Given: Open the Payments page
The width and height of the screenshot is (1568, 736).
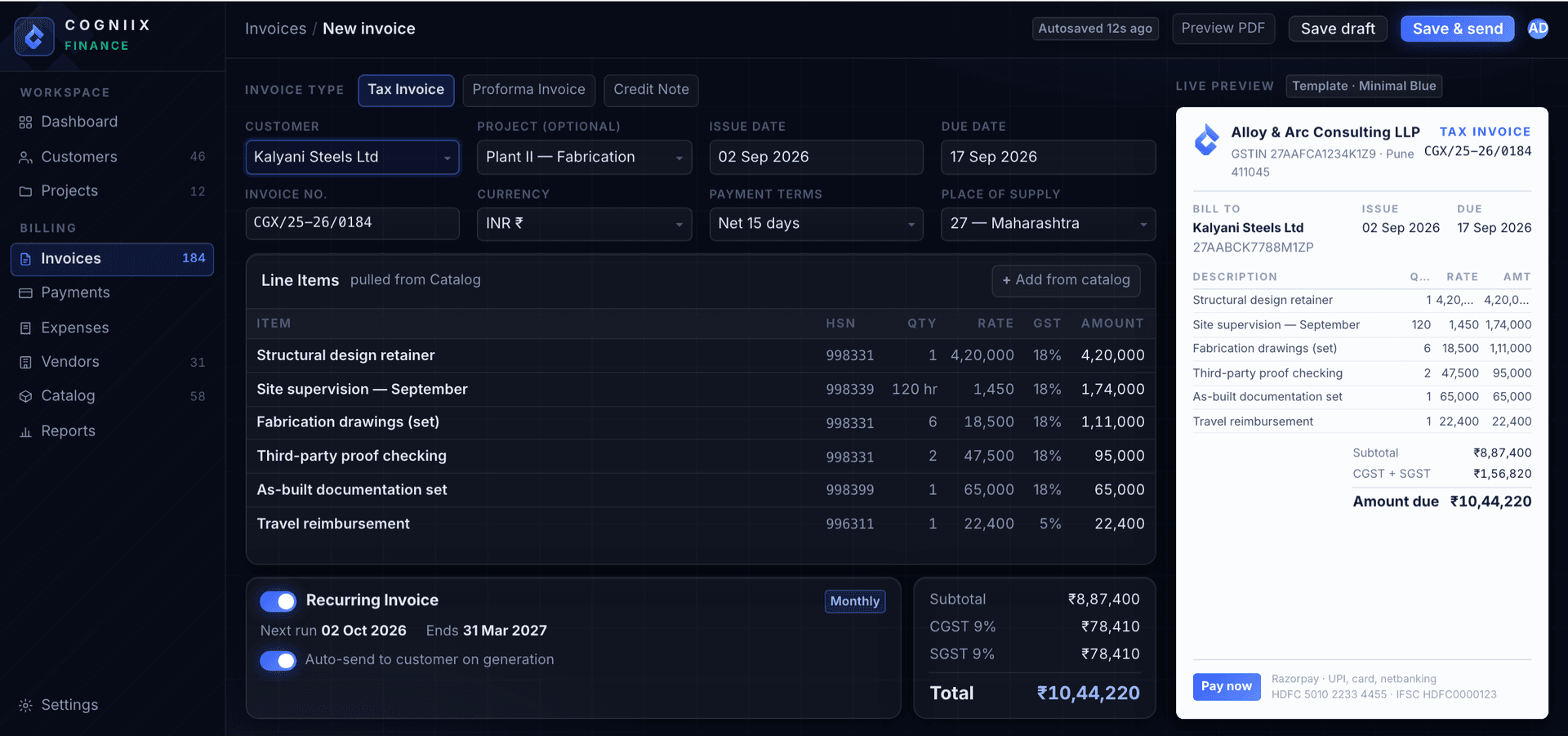Looking at the screenshot, I should 112,292.
